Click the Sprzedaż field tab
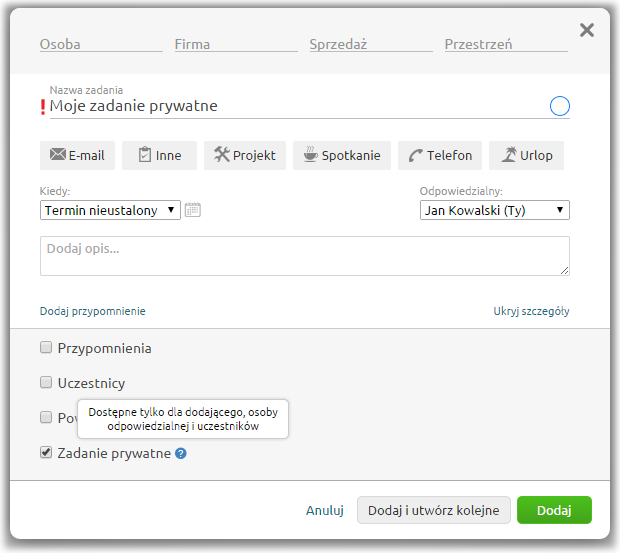 tap(371, 44)
